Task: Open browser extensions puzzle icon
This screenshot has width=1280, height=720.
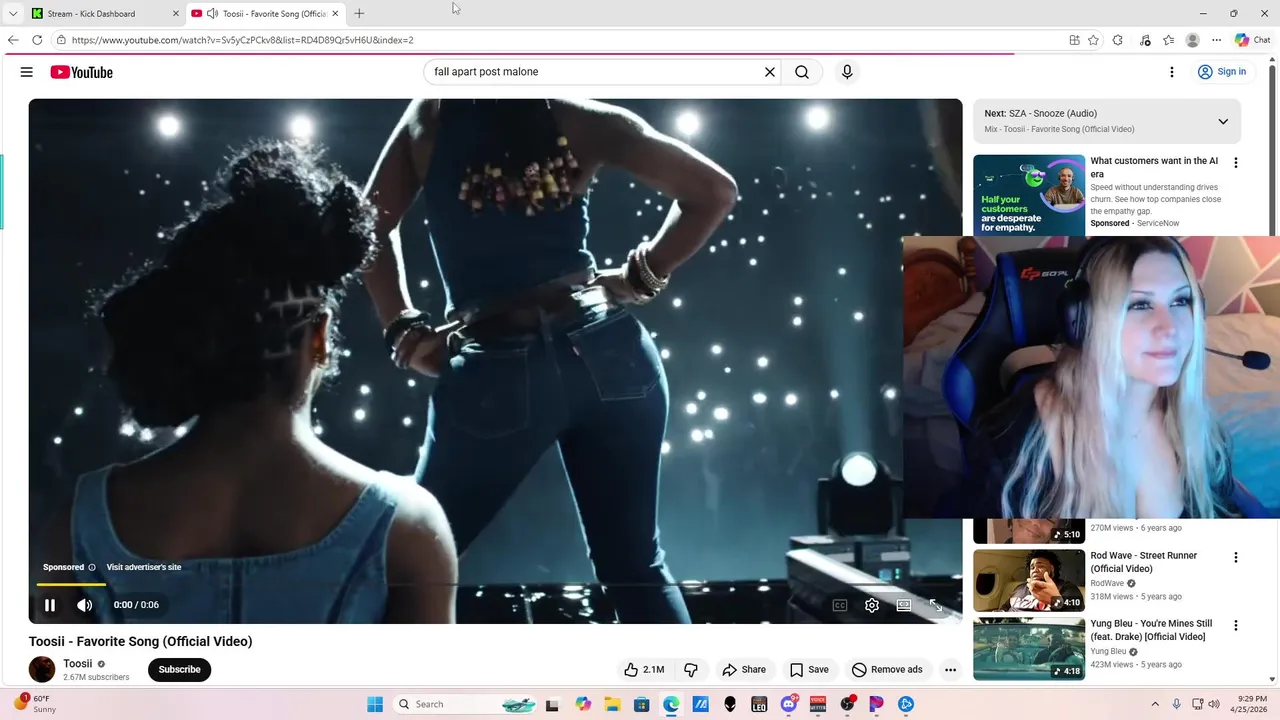Action: 1118,40
